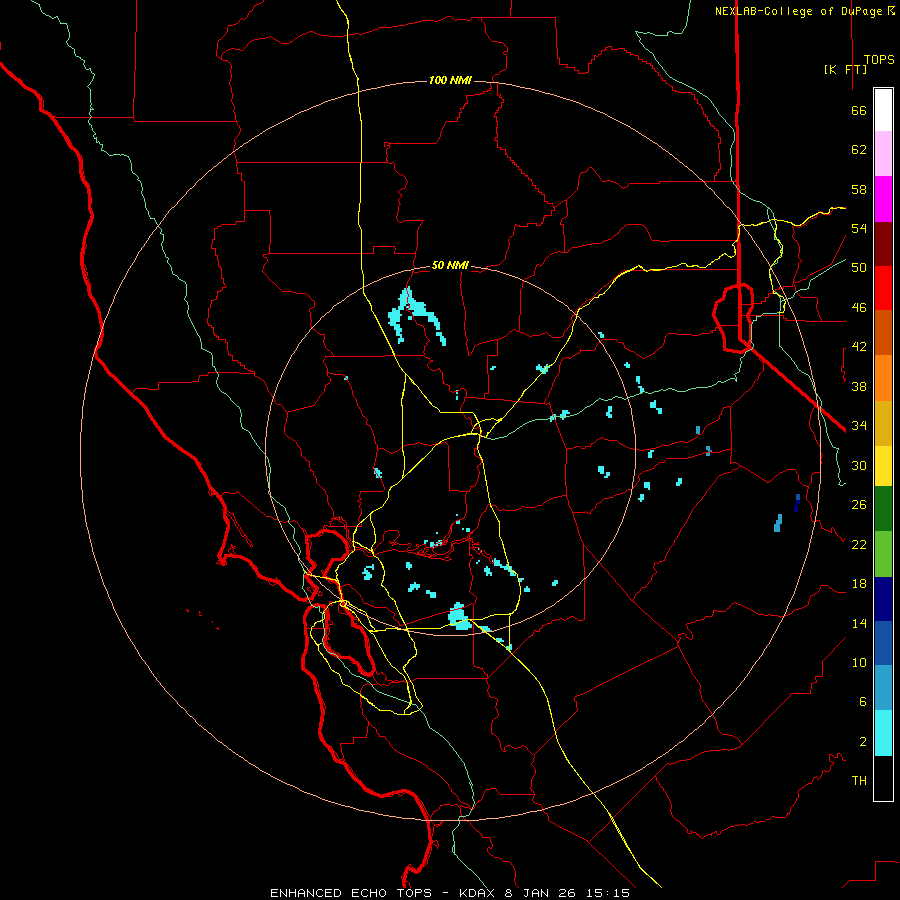This screenshot has width=900, height=900.
Task: Pick the magenta swatch above the 58 label
Action: point(883,199)
